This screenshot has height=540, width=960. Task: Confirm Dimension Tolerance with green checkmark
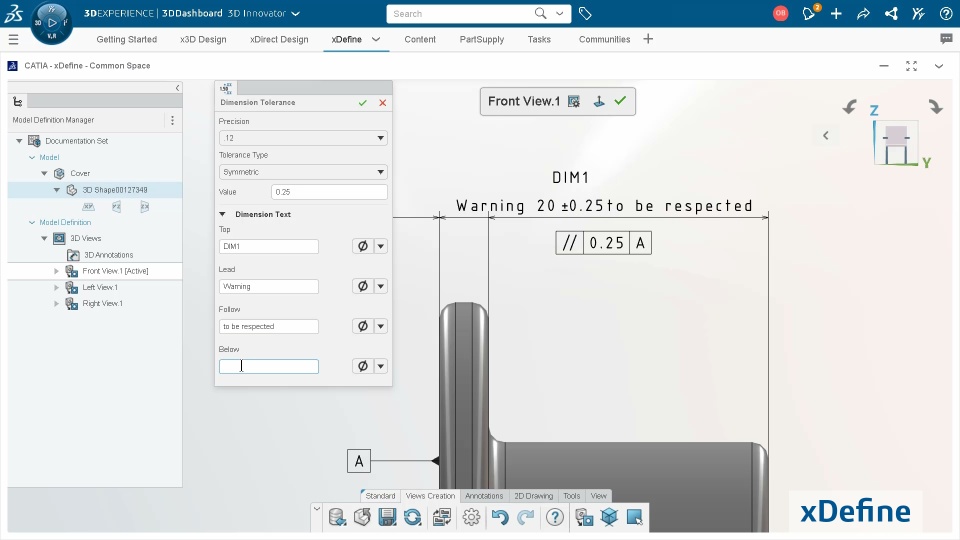[x=362, y=103]
